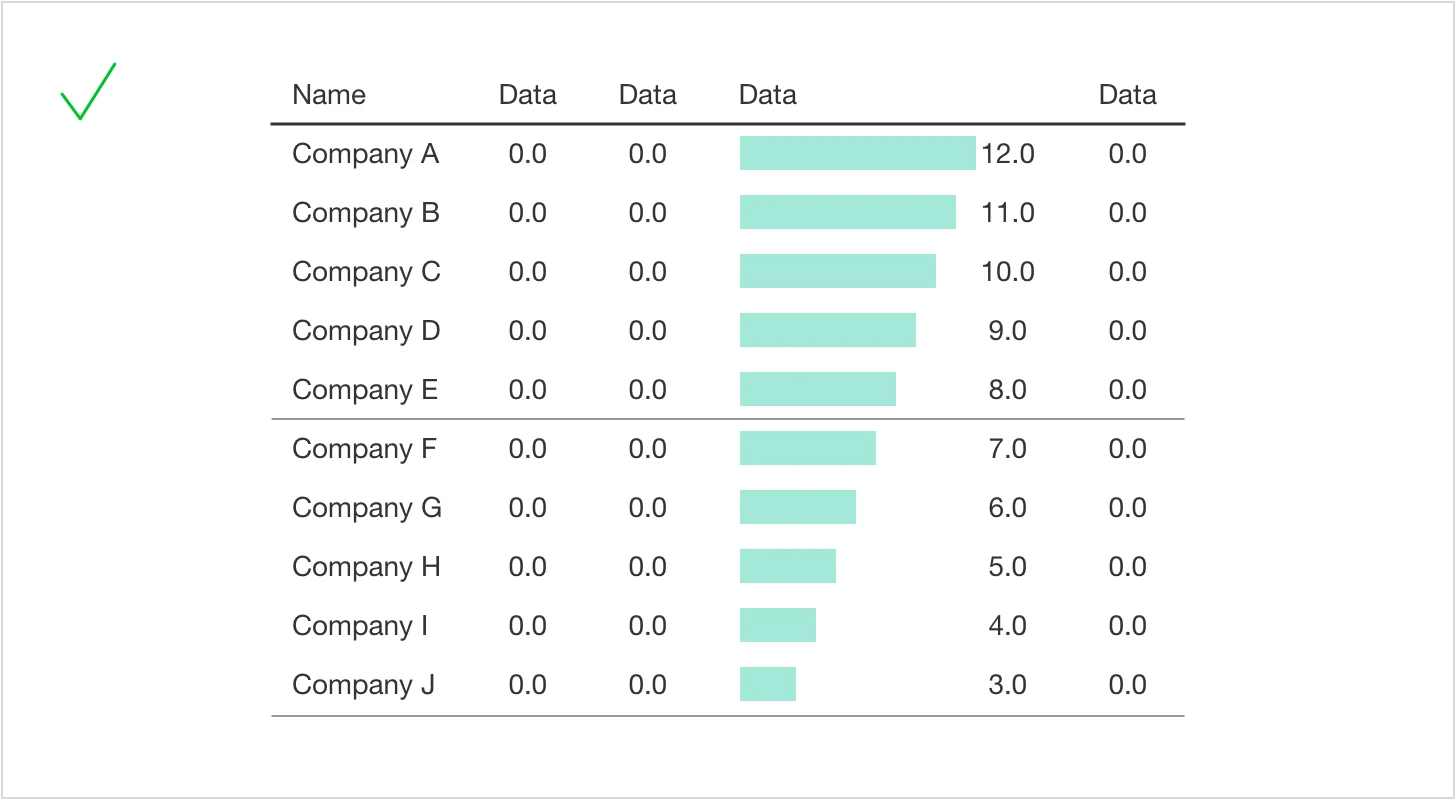Screen dimensions: 1456x800
Task: Click the teal bar in Company A row
Action: point(858,153)
